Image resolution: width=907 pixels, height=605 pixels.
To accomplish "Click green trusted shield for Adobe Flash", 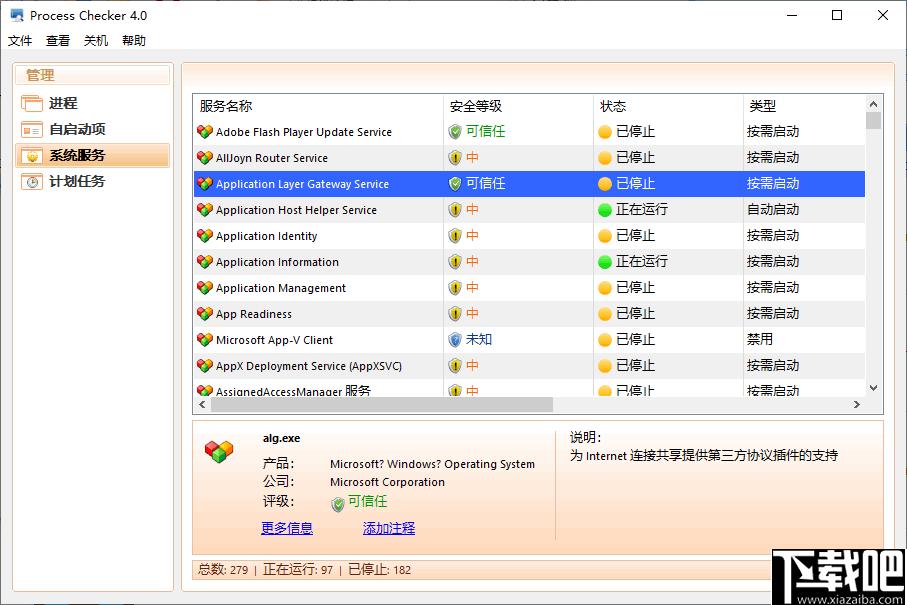I will 455,132.
